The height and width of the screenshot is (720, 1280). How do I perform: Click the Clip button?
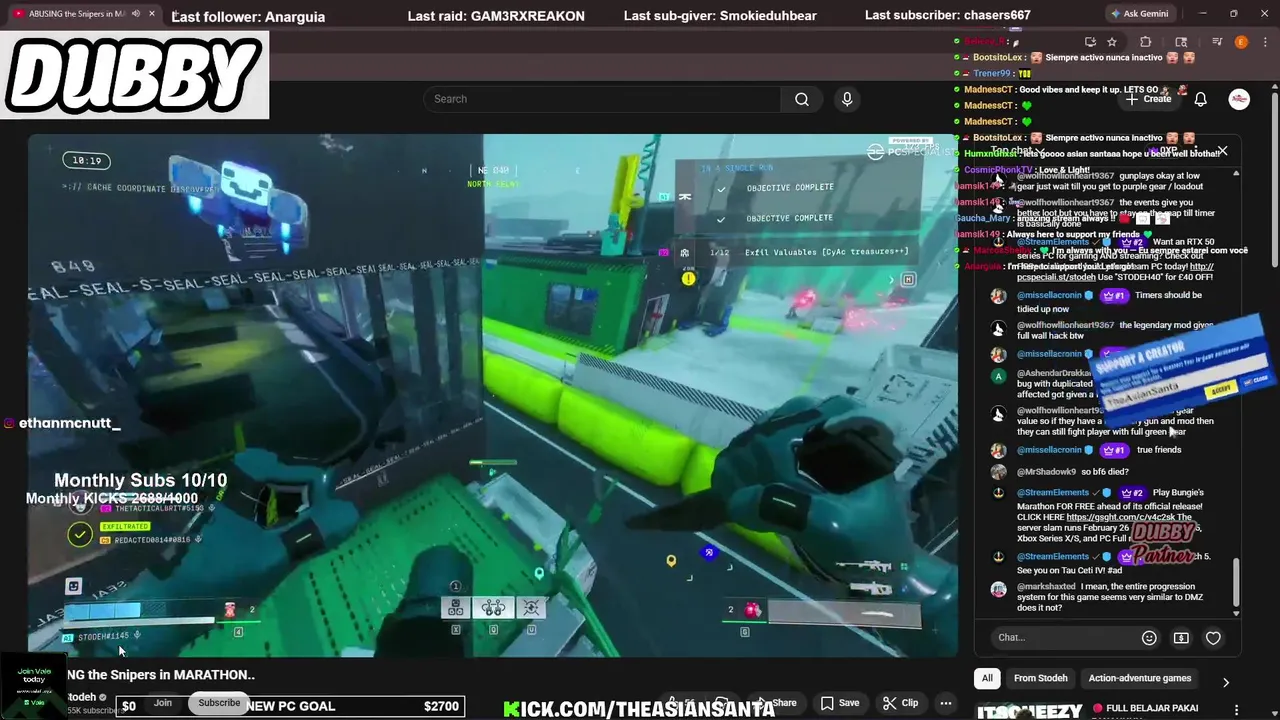[900, 703]
